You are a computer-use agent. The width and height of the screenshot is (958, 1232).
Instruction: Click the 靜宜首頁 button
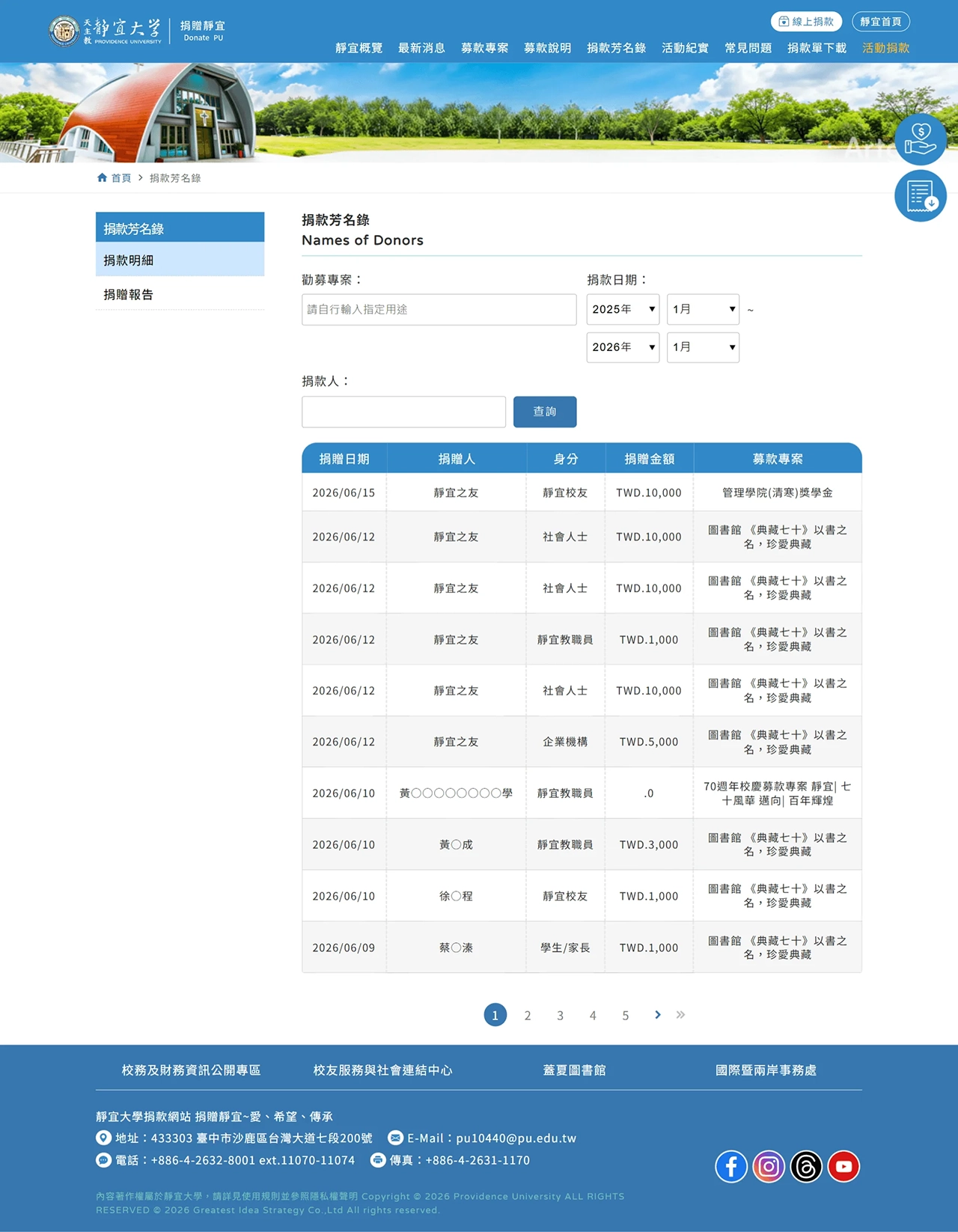tap(881, 22)
